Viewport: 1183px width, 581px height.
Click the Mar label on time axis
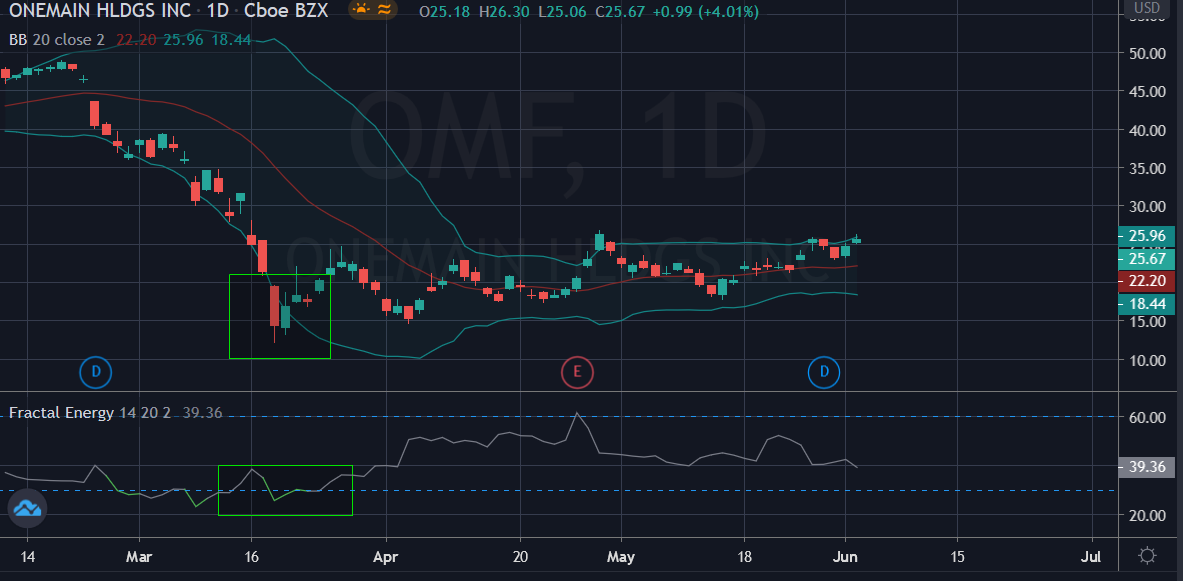(x=140, y=558)
